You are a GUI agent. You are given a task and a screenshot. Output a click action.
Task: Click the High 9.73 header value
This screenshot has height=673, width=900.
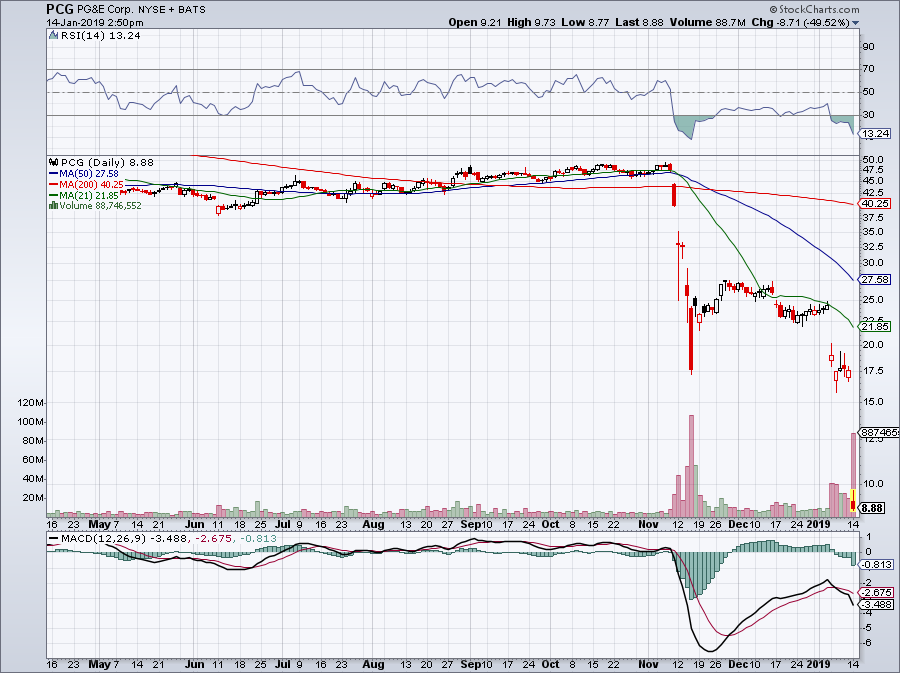click(532, 22)
